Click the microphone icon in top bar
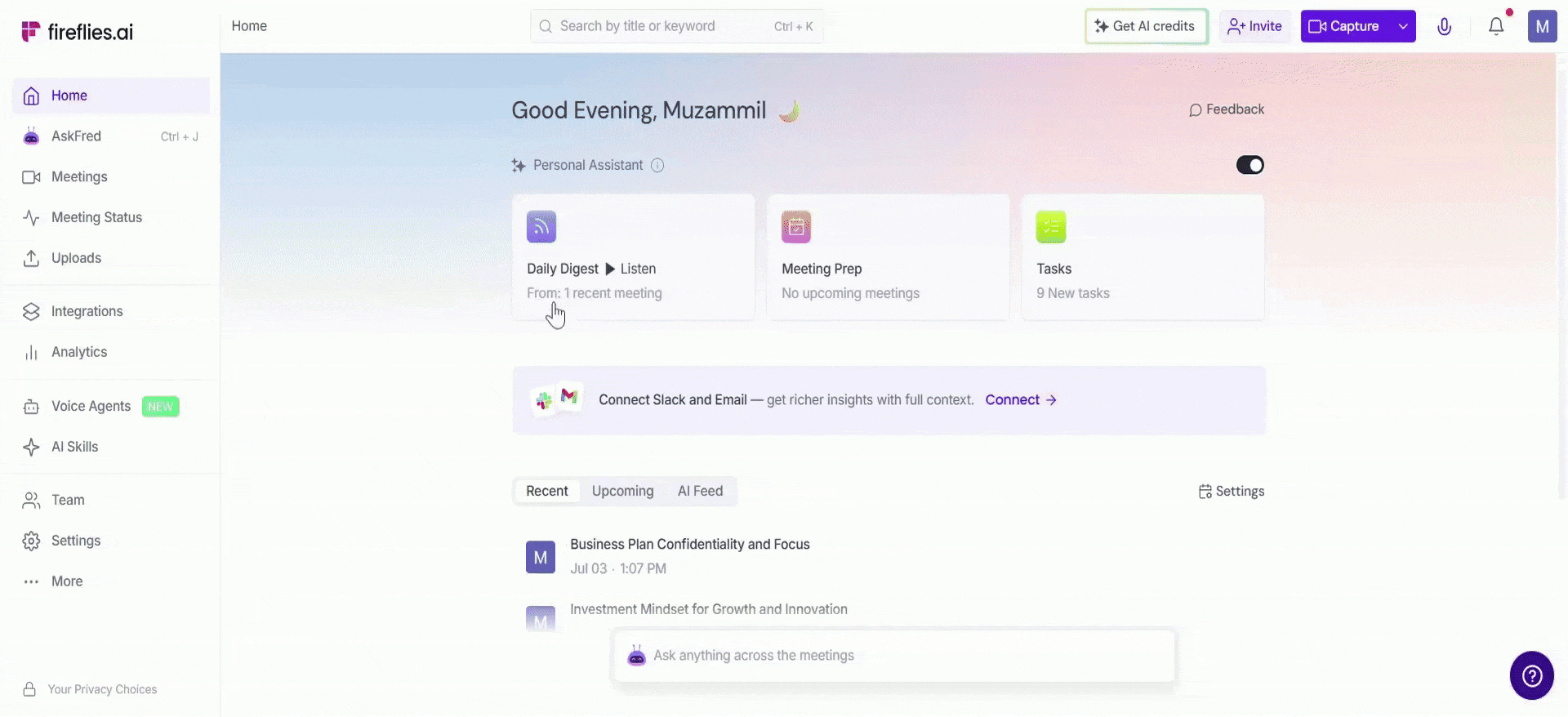 pyautogui.click(x=1444, y=26)
